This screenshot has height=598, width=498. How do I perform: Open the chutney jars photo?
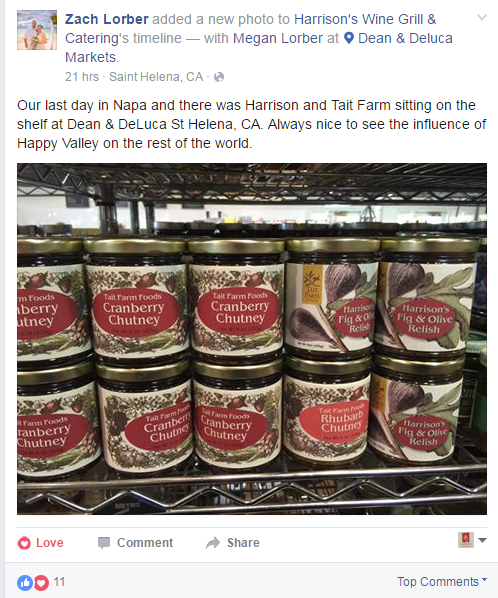click(x=252, y=339)
